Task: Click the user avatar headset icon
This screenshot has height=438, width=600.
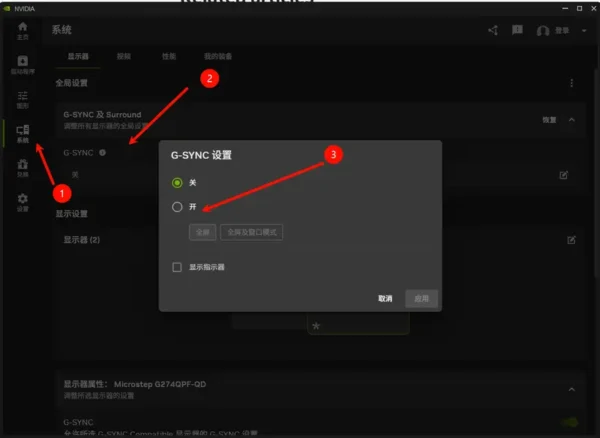Action: [543, 31]
